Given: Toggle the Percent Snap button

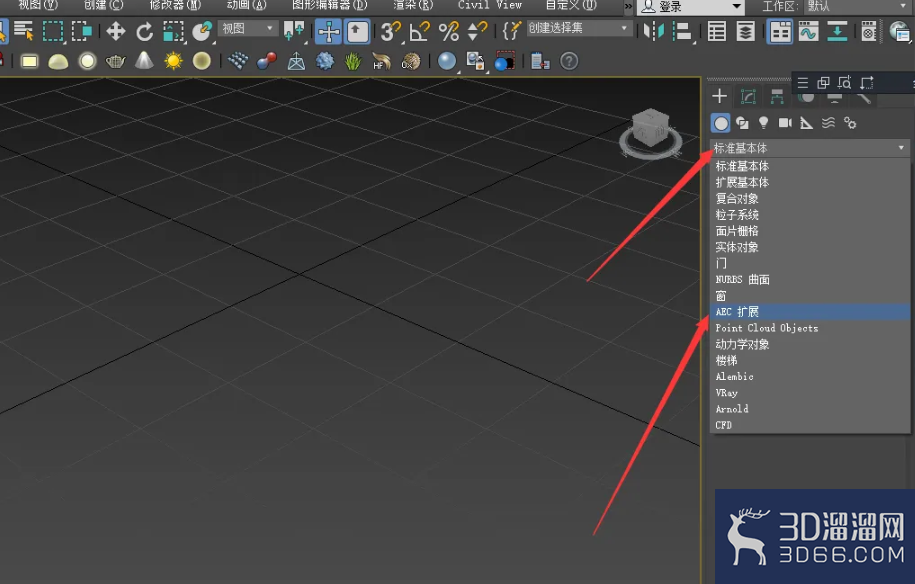Looking at the screenshot, I should pos(448,31).
